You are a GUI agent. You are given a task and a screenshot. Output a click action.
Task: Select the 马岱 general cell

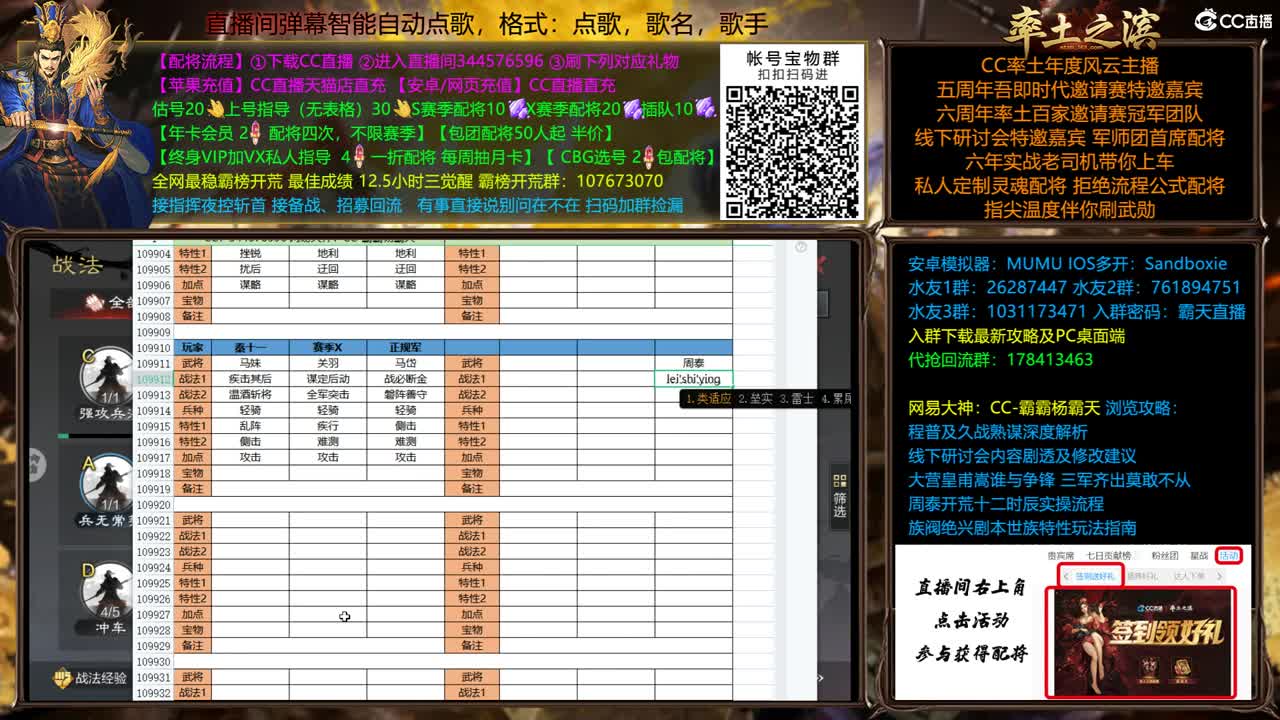(x=405, y=363)
